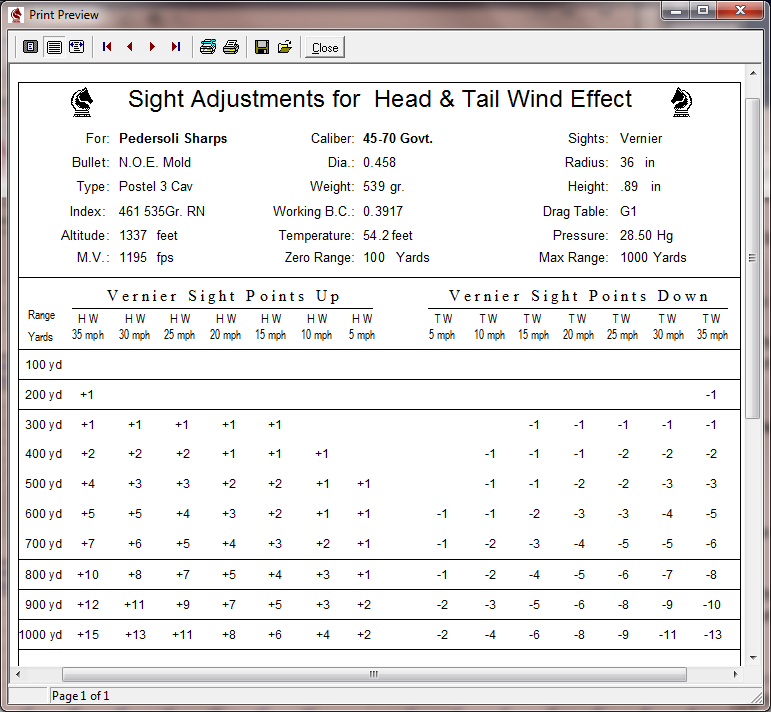The width and height of the screenshot is (771, 712).
Task: Click the '100 yd' row label
Action: (44, 365)
